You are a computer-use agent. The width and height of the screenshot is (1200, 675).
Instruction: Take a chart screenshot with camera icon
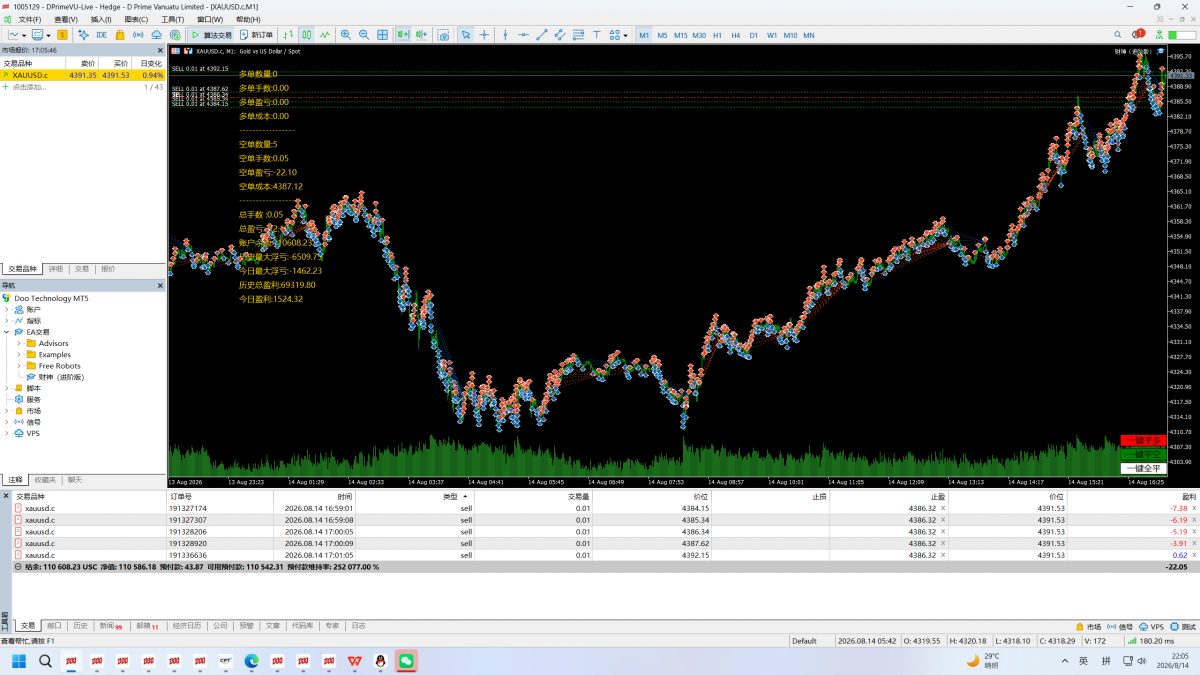point(444,35)
